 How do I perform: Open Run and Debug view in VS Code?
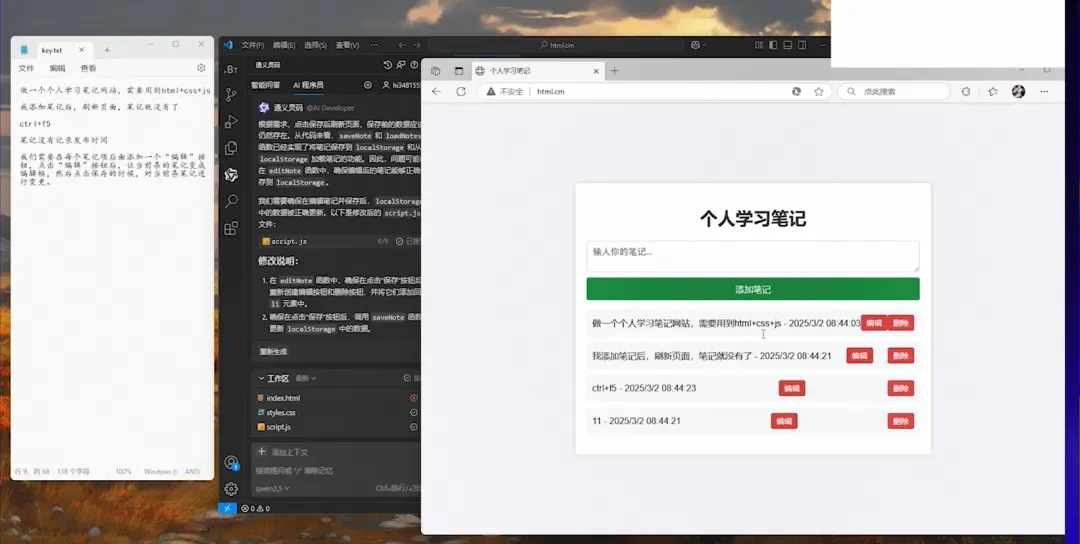pos(231,122)
